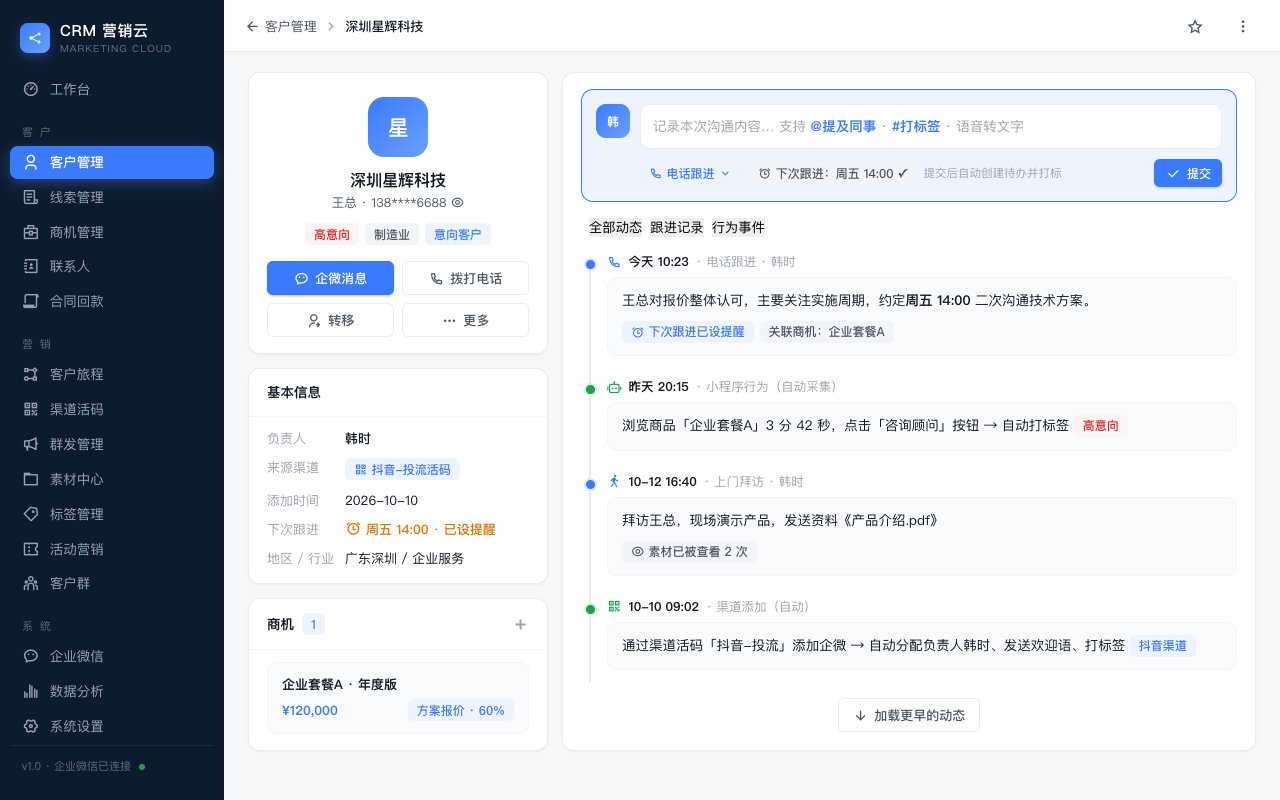Add a new 商机 with plus icon
The width and height of the screenshot is (1280, 800).
520,625
